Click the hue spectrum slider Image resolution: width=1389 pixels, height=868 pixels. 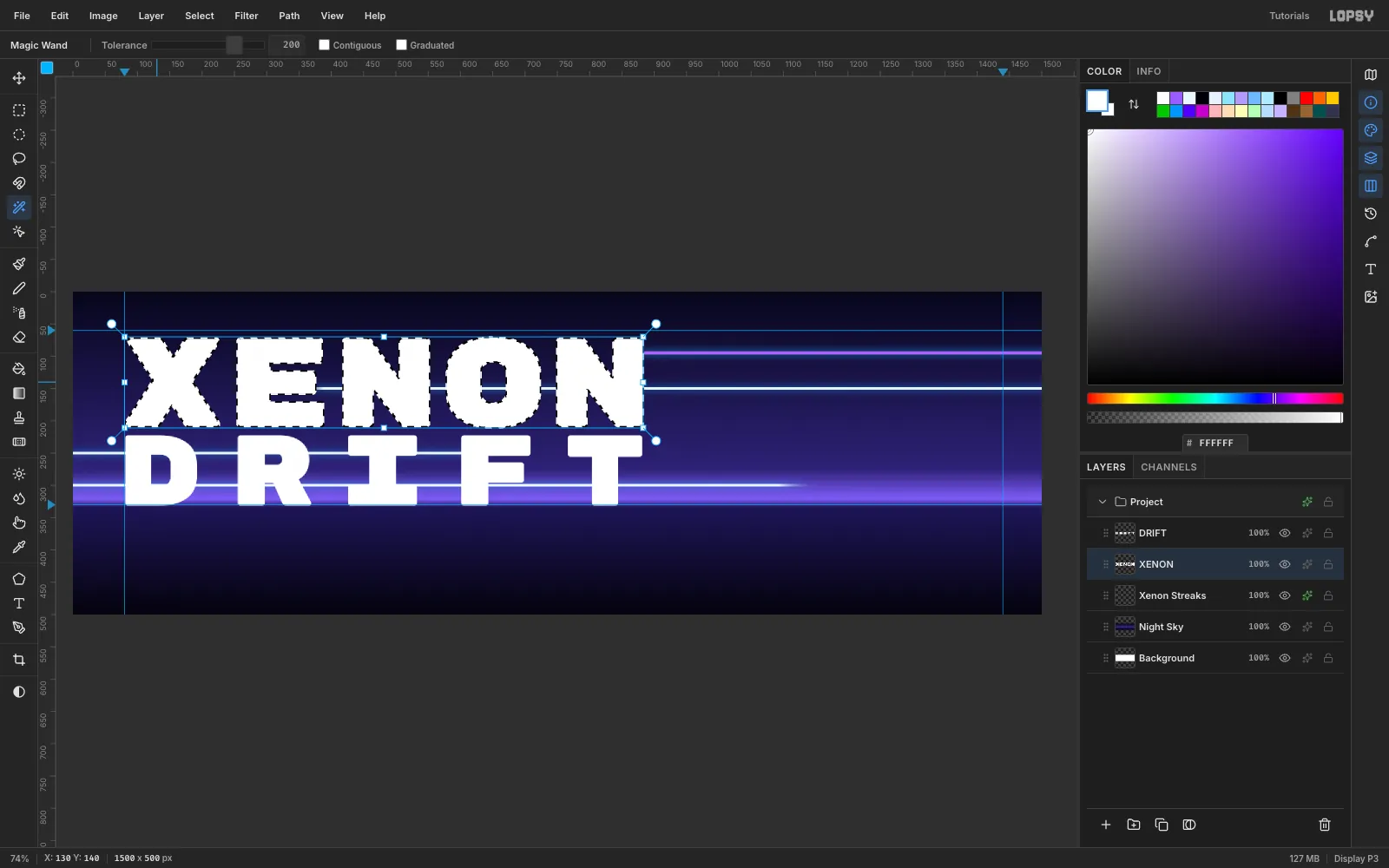point(1215,398)
